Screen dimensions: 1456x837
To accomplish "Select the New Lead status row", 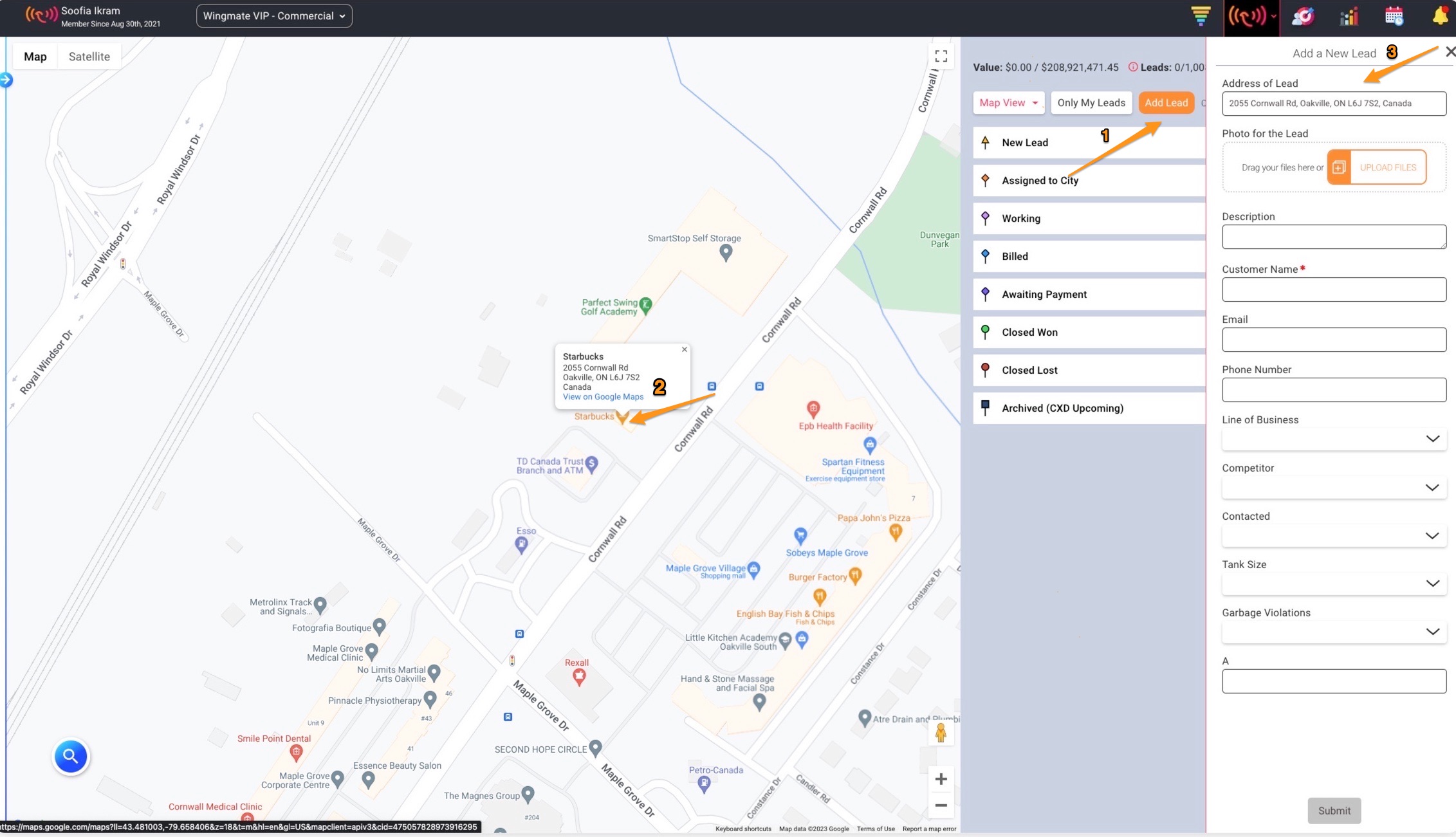I will tap(1089, 143).
